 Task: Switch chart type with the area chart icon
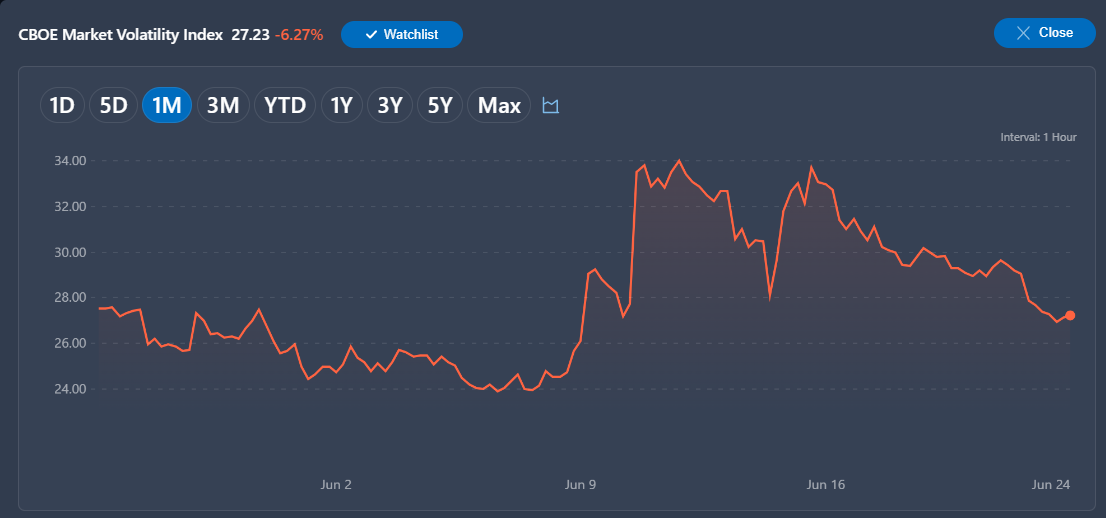[550, 106]
